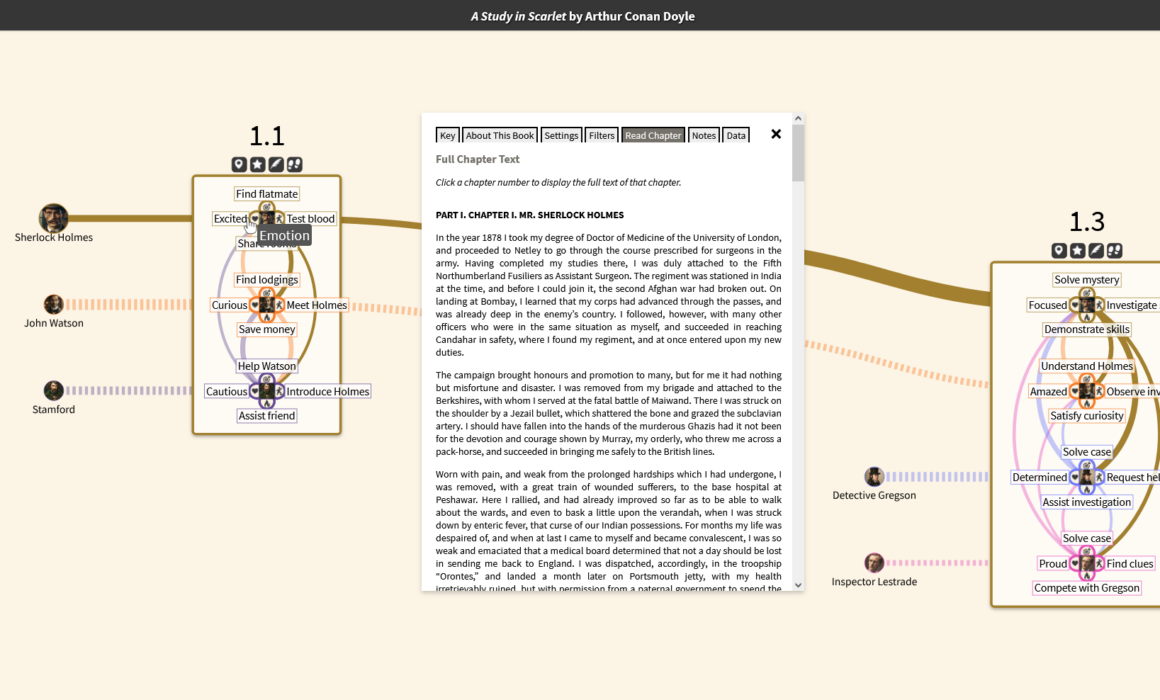Switch to the Filters tab
Image resolution: width=1160 pixels, height=700 pixels.
[x=602, y=136]
